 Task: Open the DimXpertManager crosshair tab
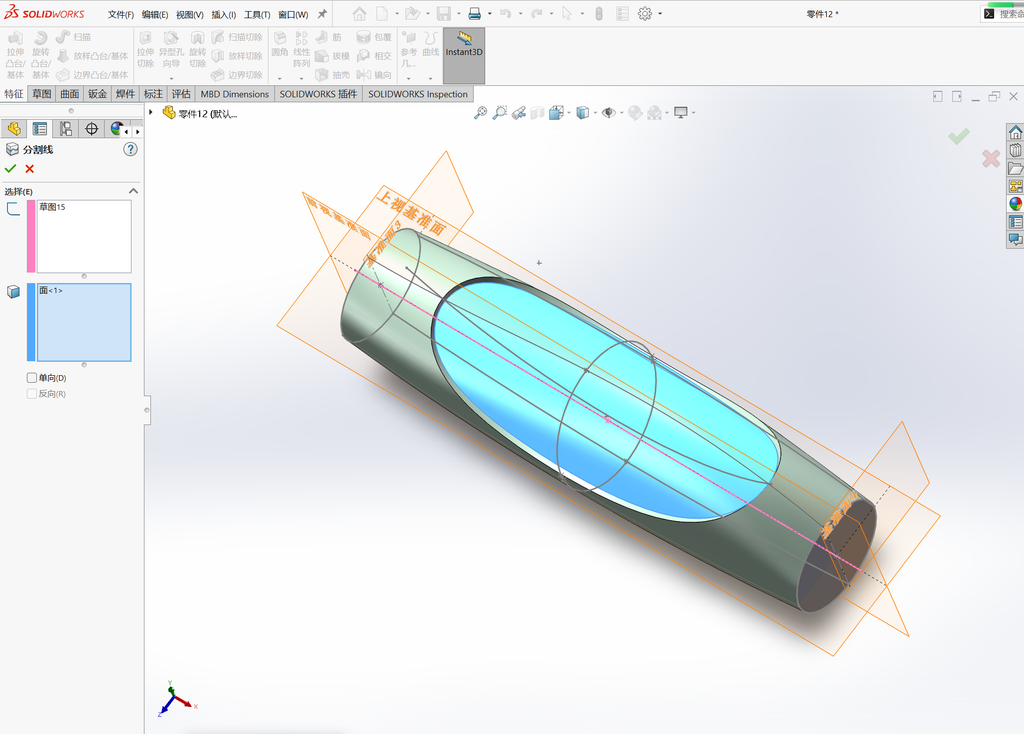(91, 129)
